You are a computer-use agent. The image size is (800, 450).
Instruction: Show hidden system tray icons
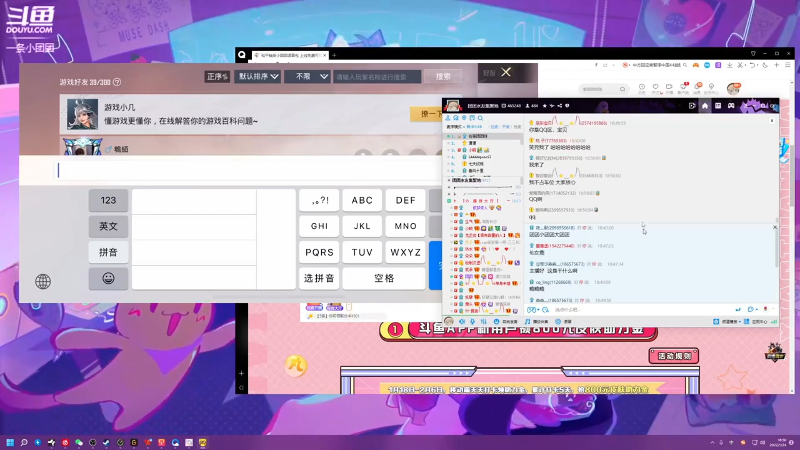(712, 442)
